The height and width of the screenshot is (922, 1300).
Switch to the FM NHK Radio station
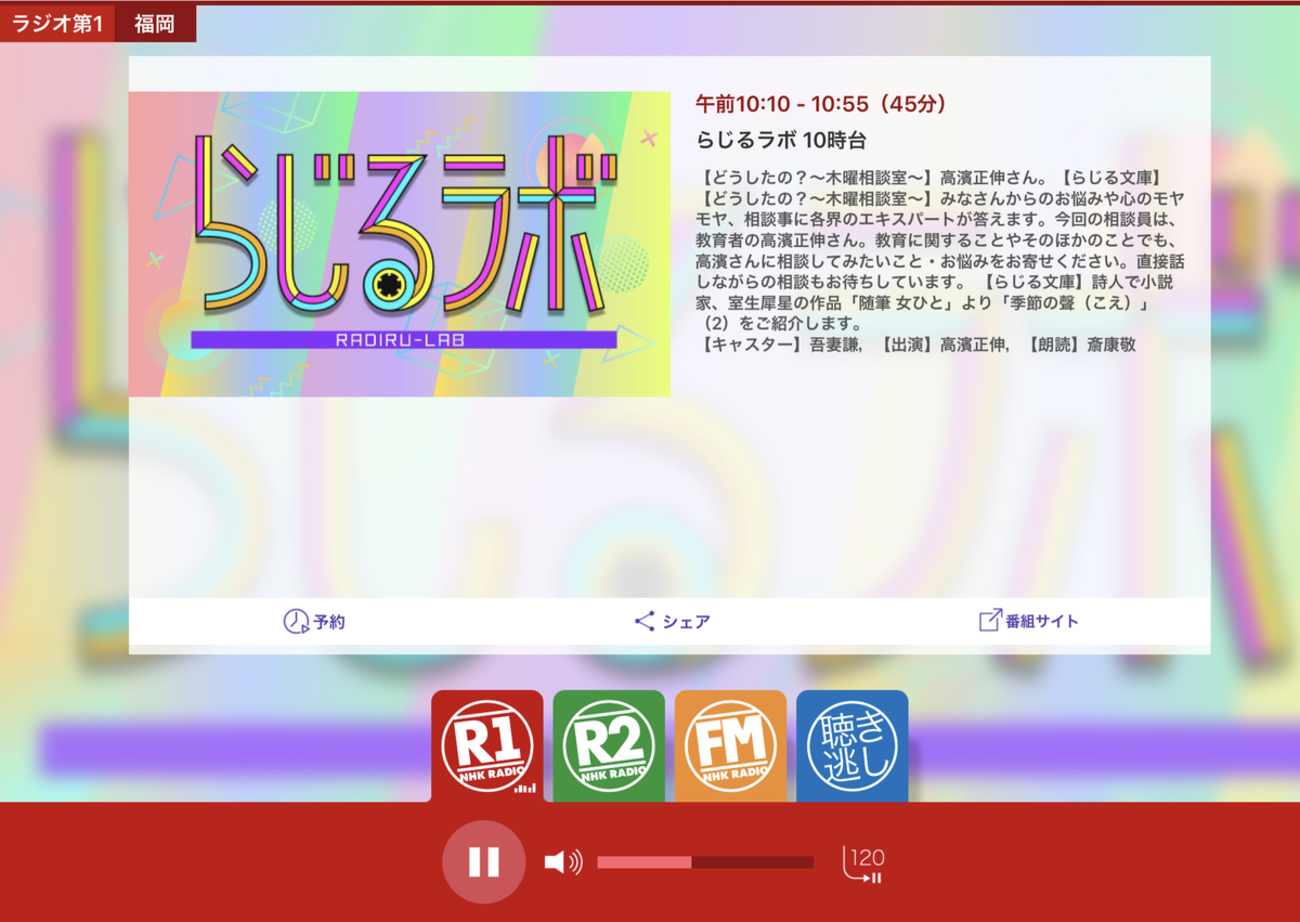coord(731,746)
